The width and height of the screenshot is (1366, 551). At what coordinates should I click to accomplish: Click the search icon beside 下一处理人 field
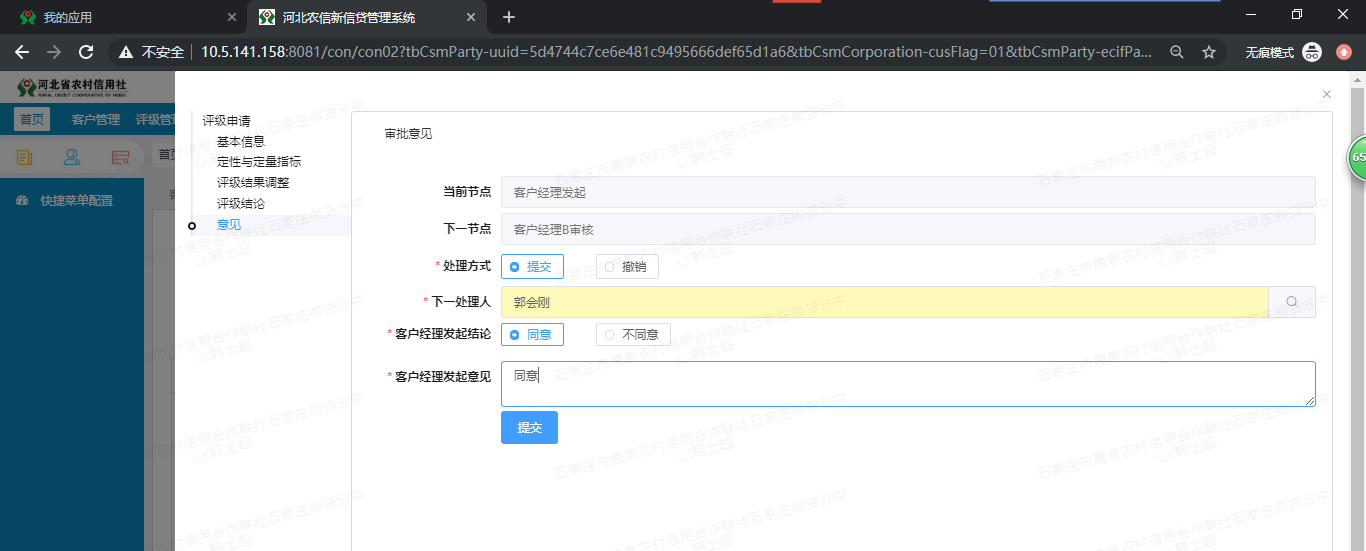click(x=1292, y=302)
